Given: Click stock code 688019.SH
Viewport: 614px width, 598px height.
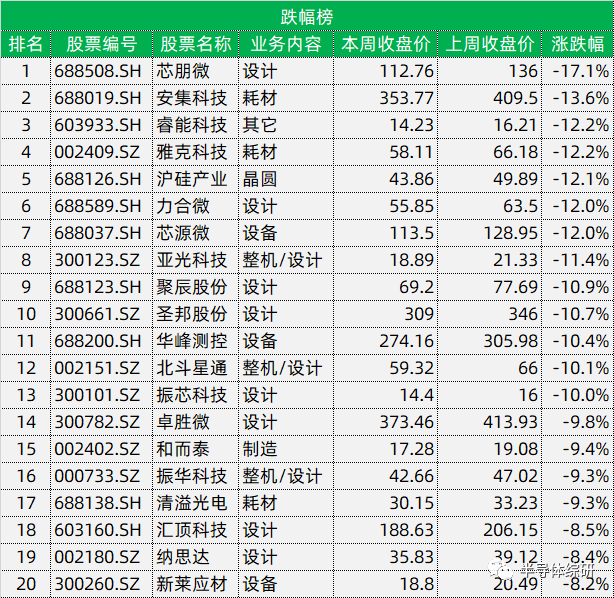Looking at the screenshot, I should [98, 98].
